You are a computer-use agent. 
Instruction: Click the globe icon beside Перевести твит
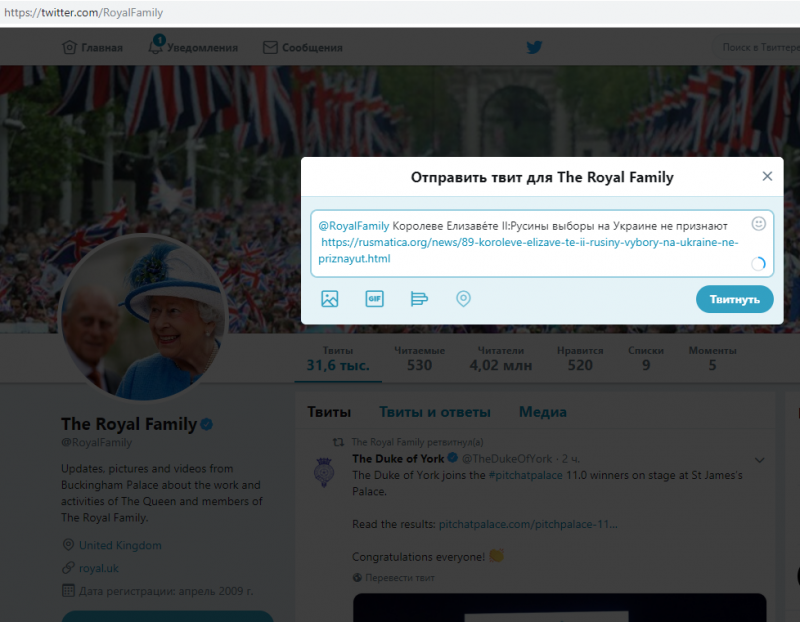pyautogui.click(x=357, y=578)
